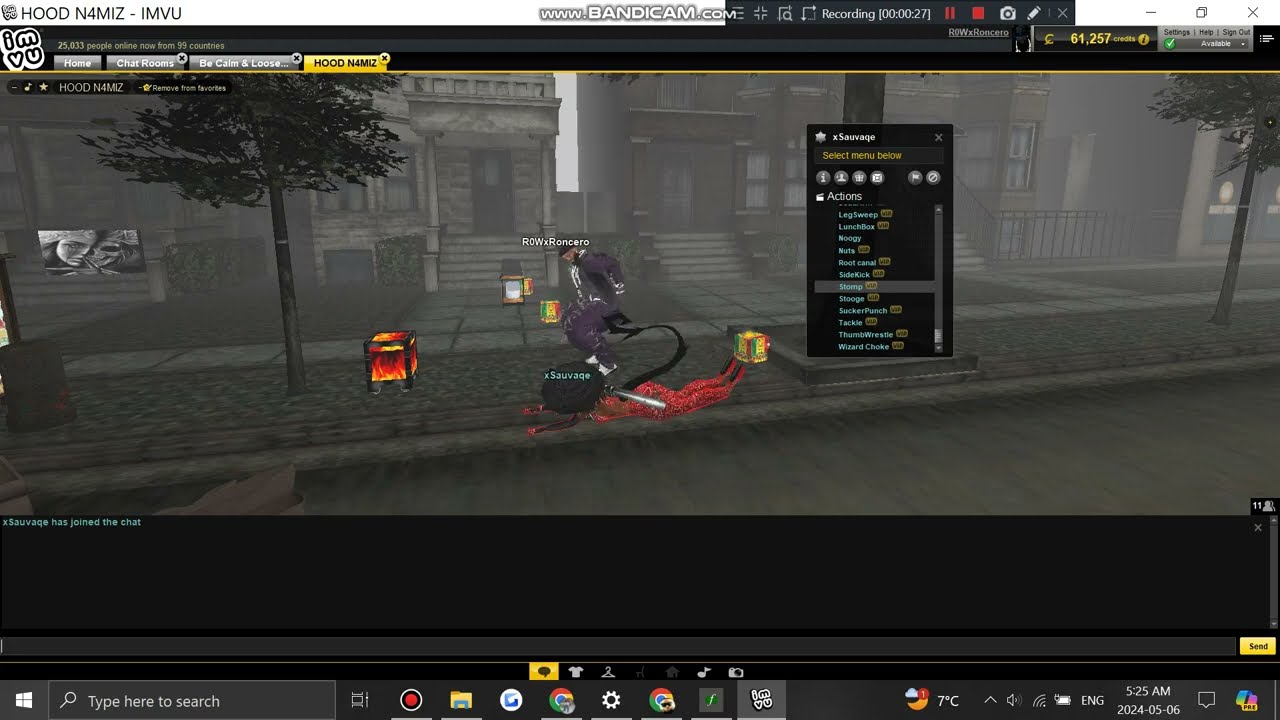Open the chat bubble mode
The width and height of the screenshot is (1280, 720).
(543, 672)
